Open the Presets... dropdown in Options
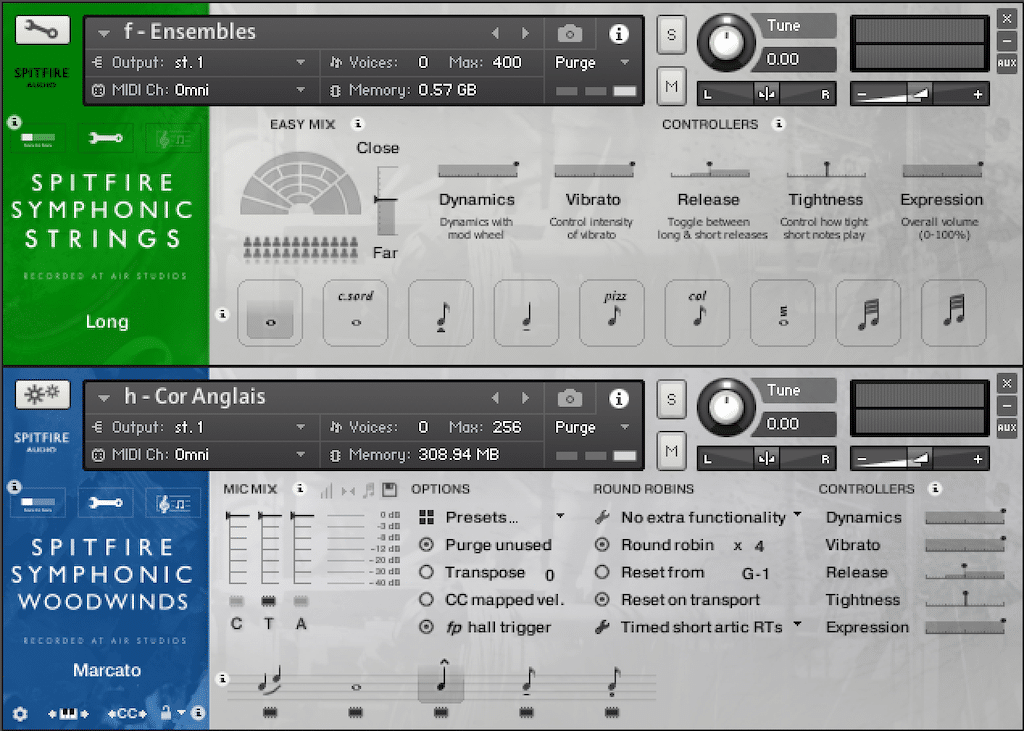The image size is (1024, 731). (491, 517)
